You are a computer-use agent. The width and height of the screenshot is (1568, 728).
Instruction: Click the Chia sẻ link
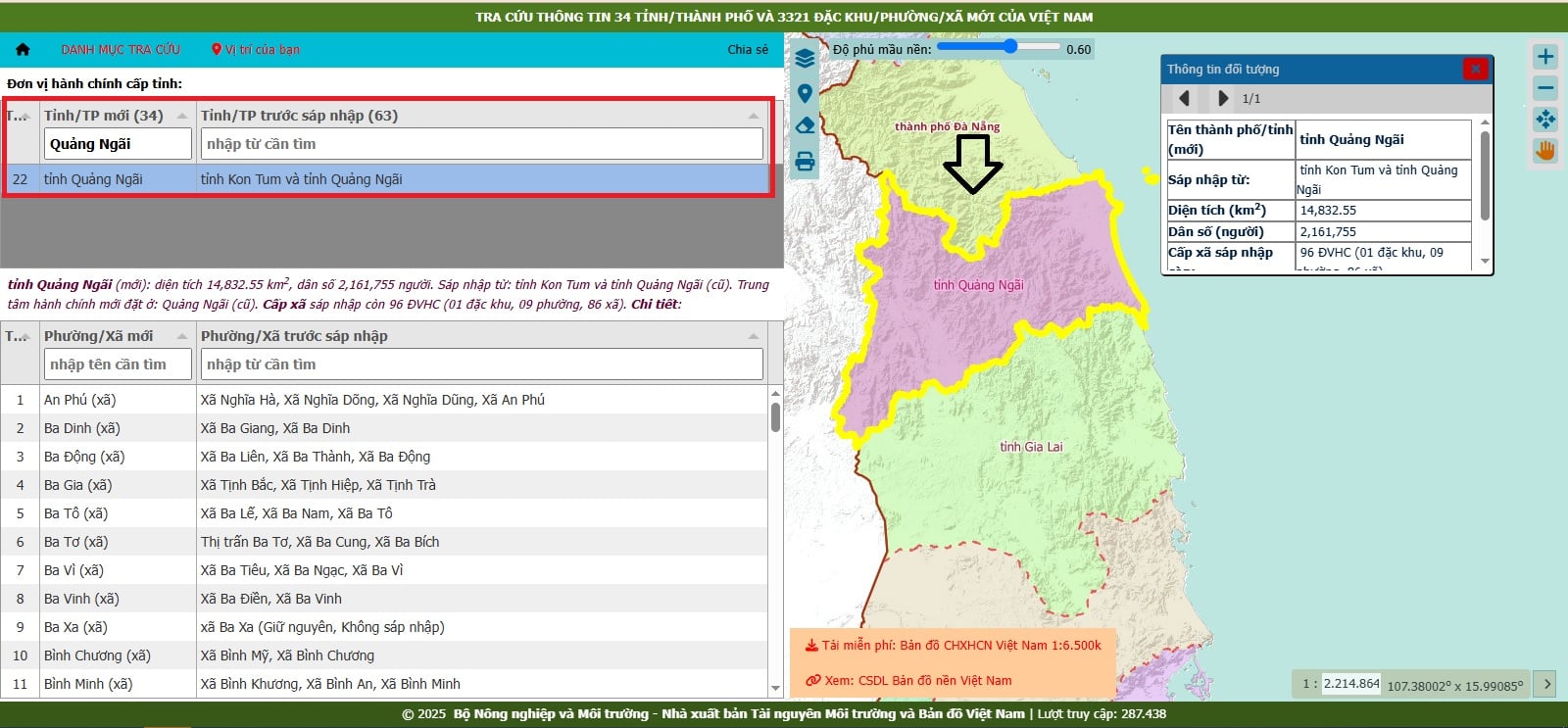tap(748, 49)
